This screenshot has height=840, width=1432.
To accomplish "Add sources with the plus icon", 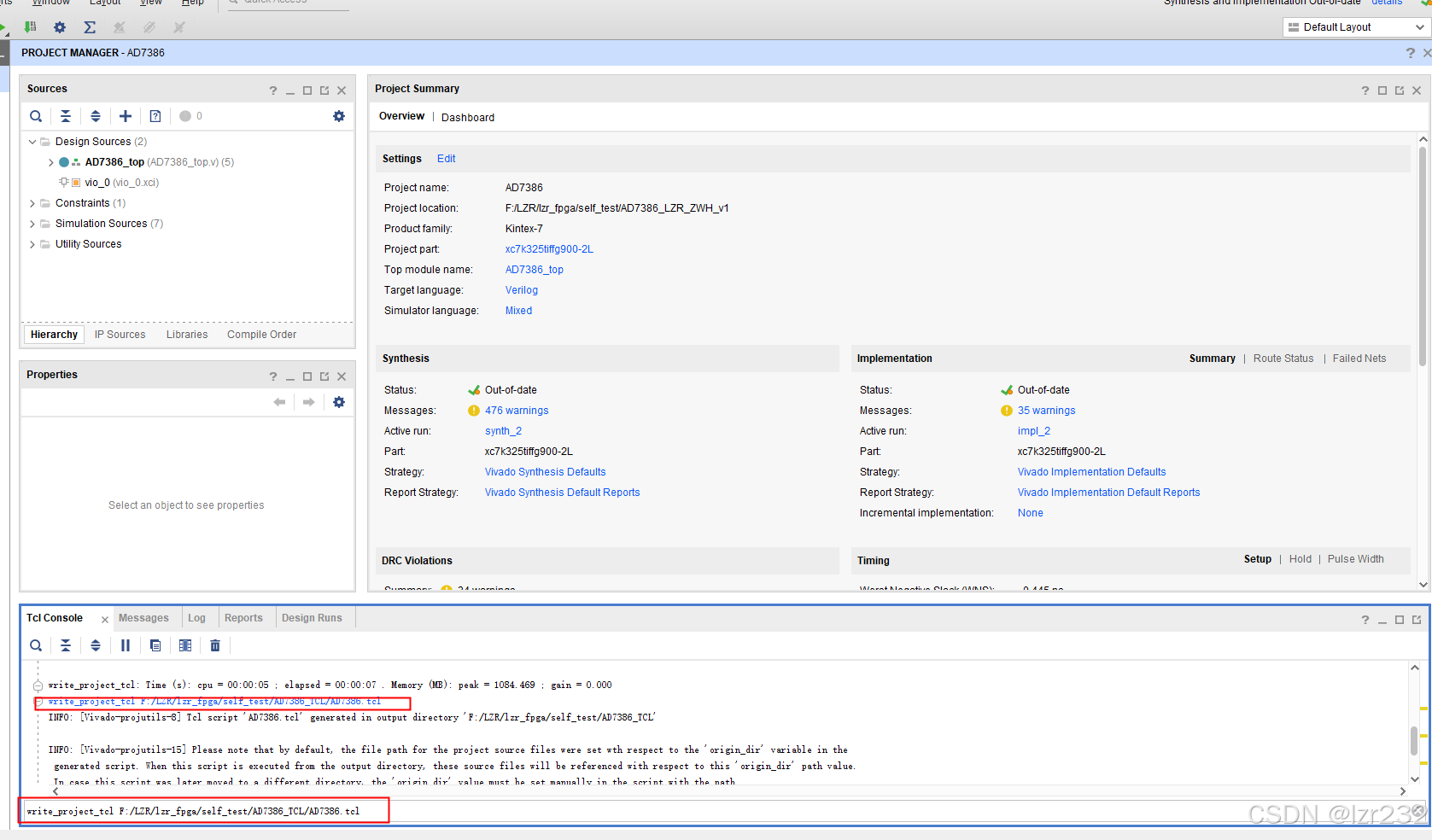I will pos(126,116).
